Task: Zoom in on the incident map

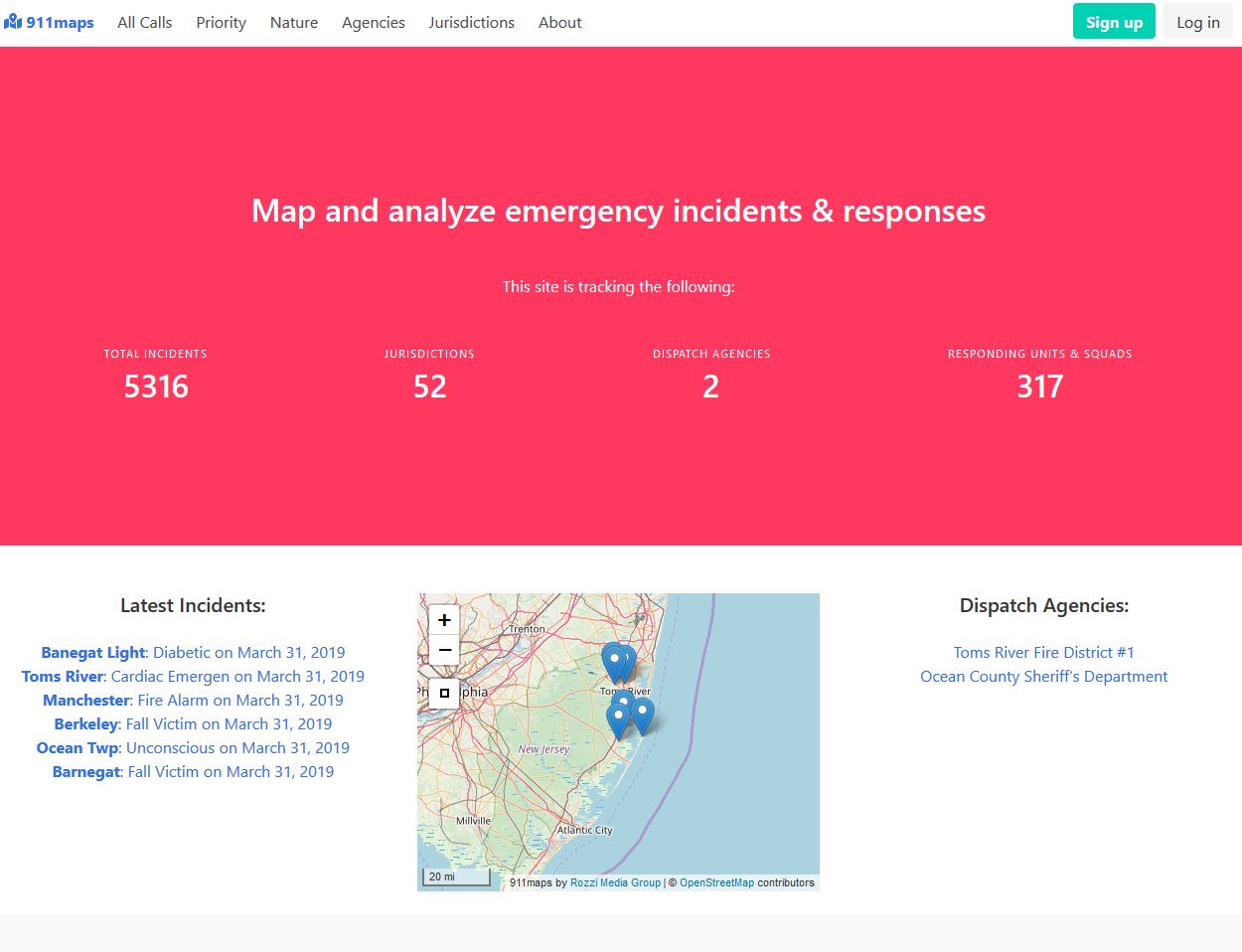Action: [x=444, y=619]
